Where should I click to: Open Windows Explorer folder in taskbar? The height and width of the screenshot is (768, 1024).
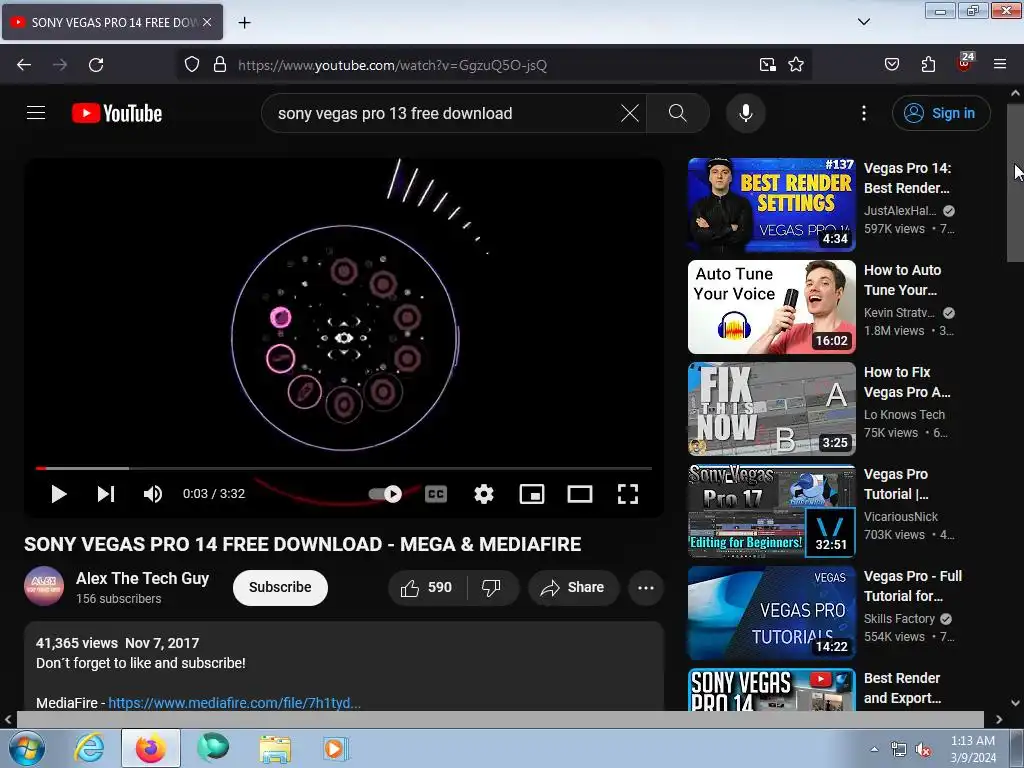[275, 749]
